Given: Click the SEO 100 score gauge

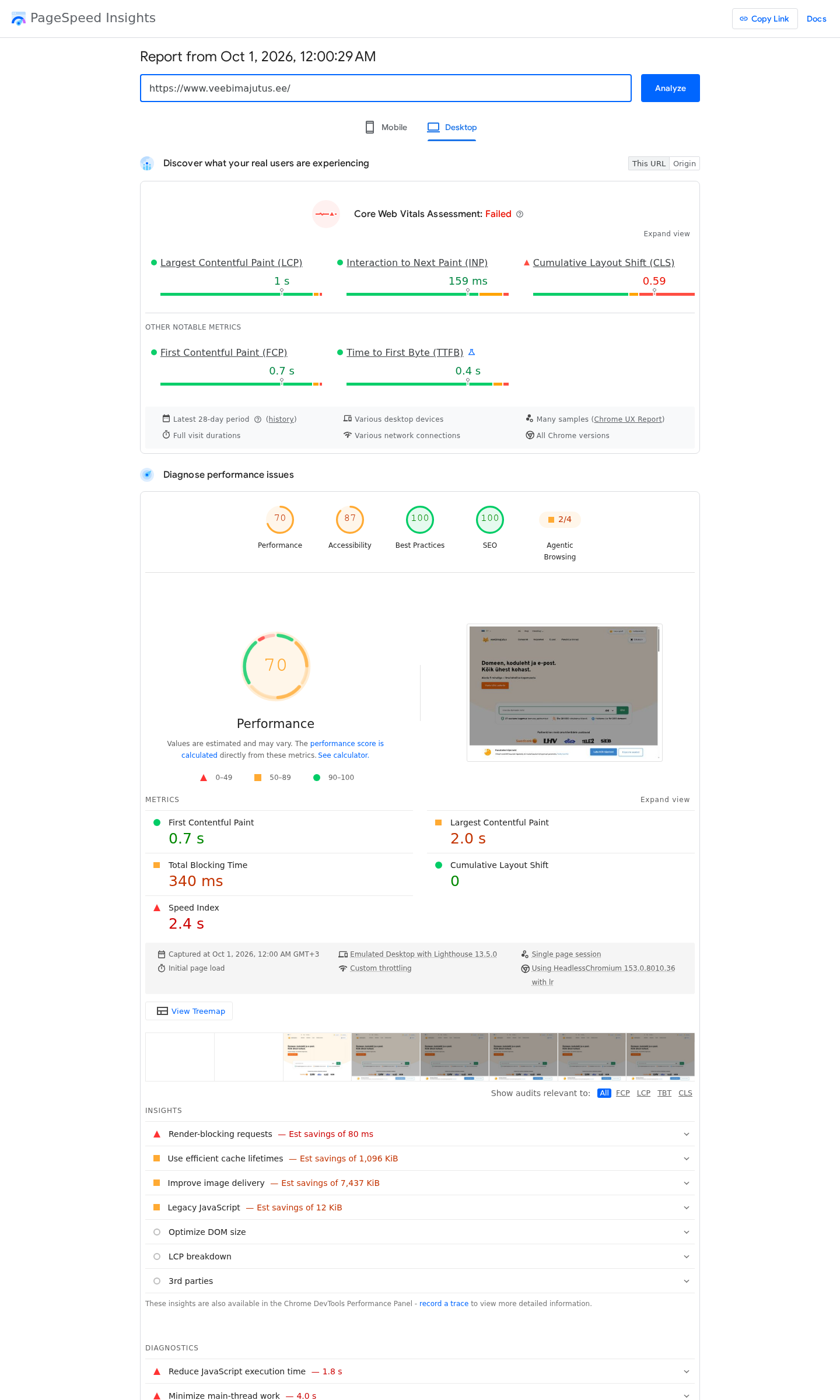Looking at the screenshot, I should click(x=490, y=519).
